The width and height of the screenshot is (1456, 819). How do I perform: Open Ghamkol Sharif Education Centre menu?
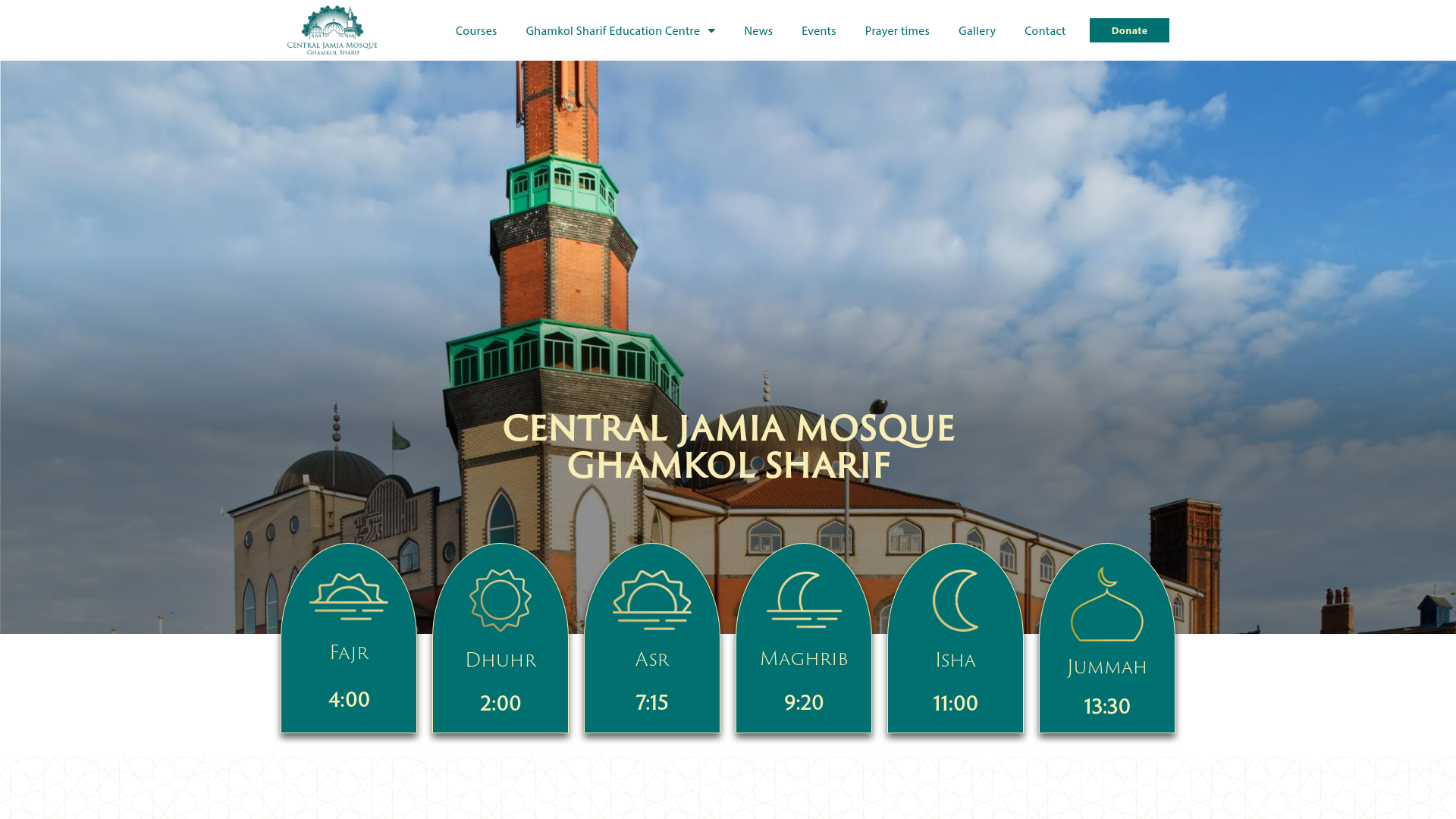point(613,30)
